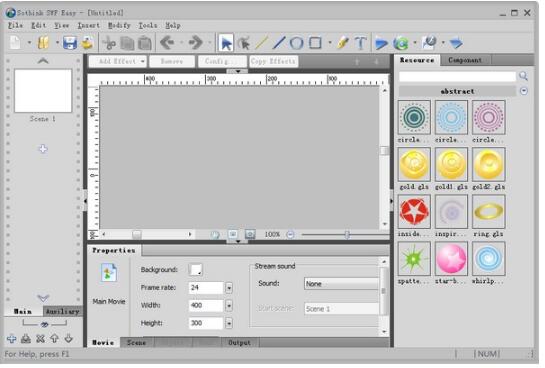
Task: Select the Oval shape tool
Action: [296, 43]
